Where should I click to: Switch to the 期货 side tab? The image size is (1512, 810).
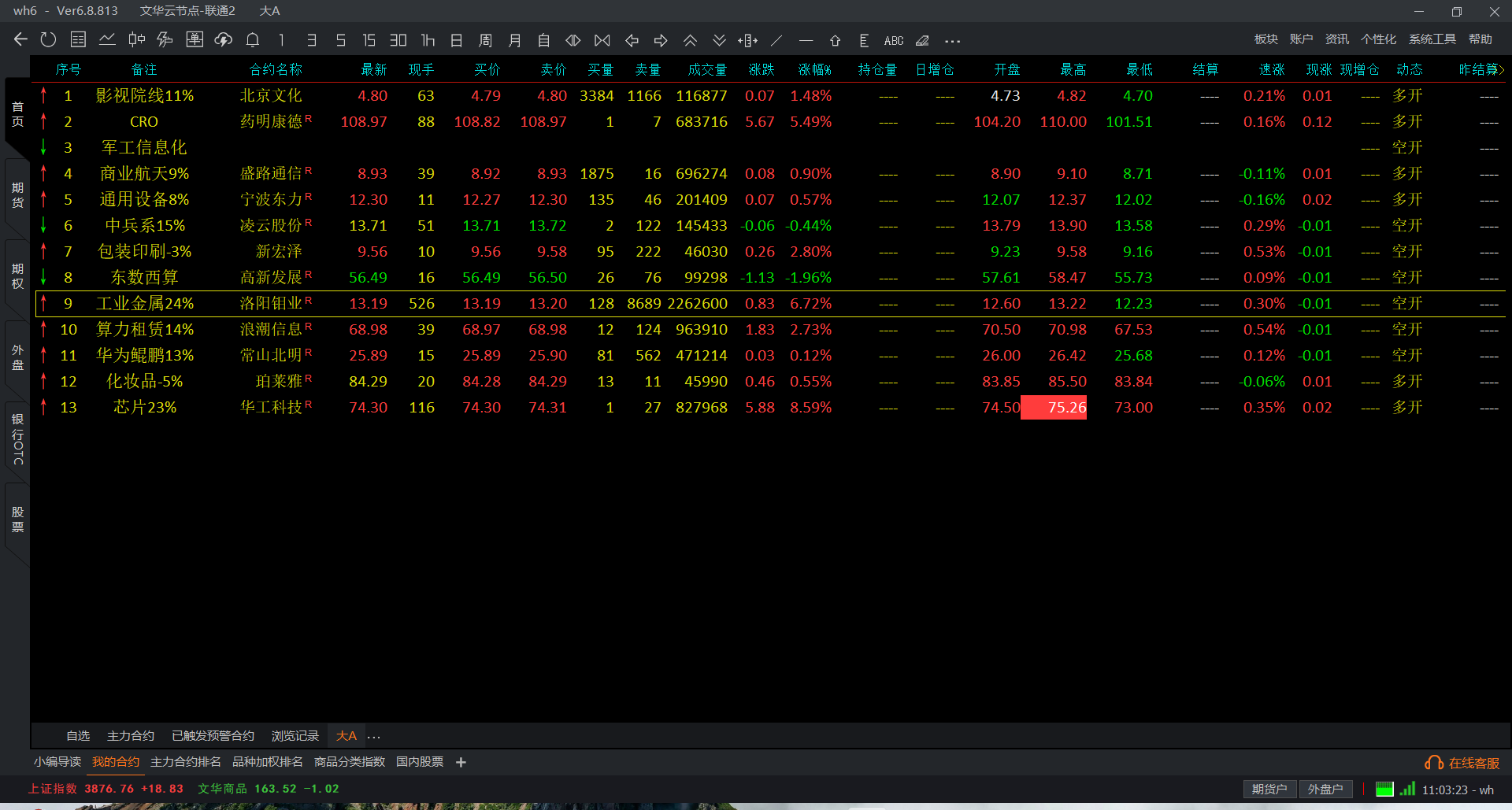click(17, 194)
